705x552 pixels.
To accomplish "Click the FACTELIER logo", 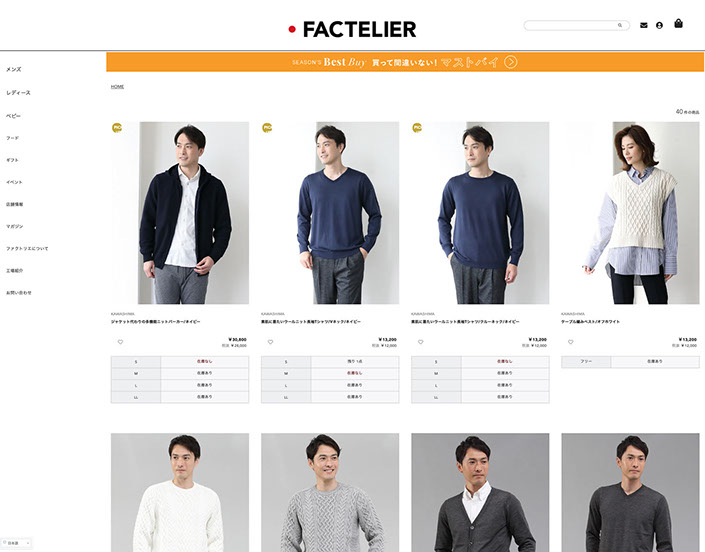I will 352,29.
